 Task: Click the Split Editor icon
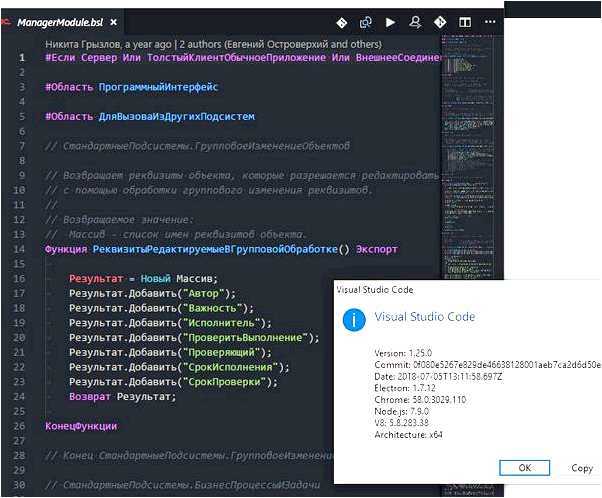465,22
